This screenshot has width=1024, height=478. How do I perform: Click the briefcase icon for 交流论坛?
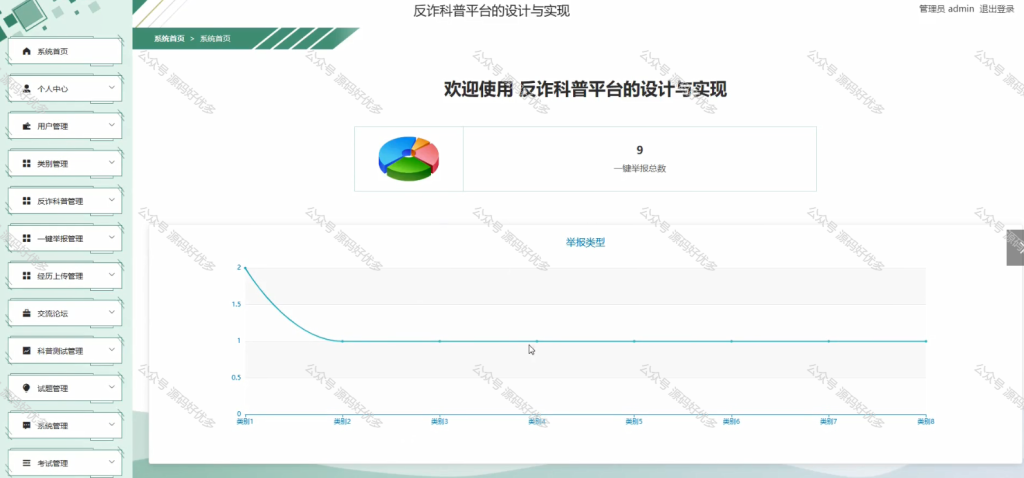click(27, 313)
